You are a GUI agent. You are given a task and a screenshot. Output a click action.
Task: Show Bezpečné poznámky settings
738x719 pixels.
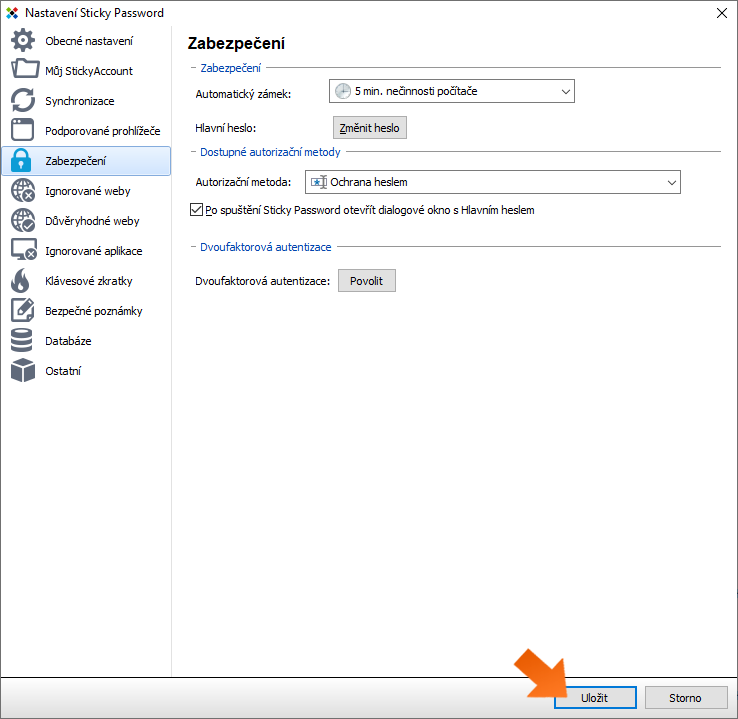click(86, 311)
